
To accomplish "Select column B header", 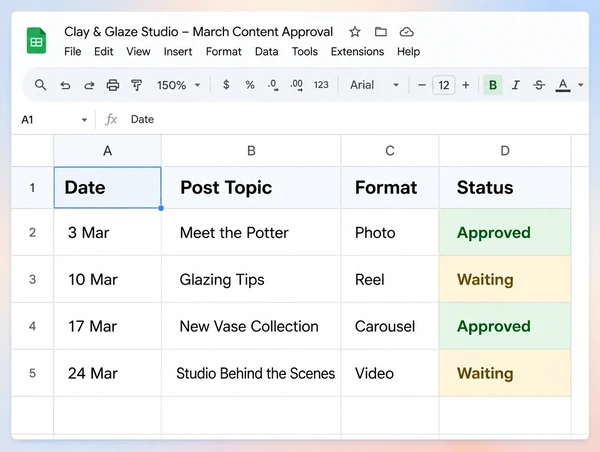I will 251,151.
